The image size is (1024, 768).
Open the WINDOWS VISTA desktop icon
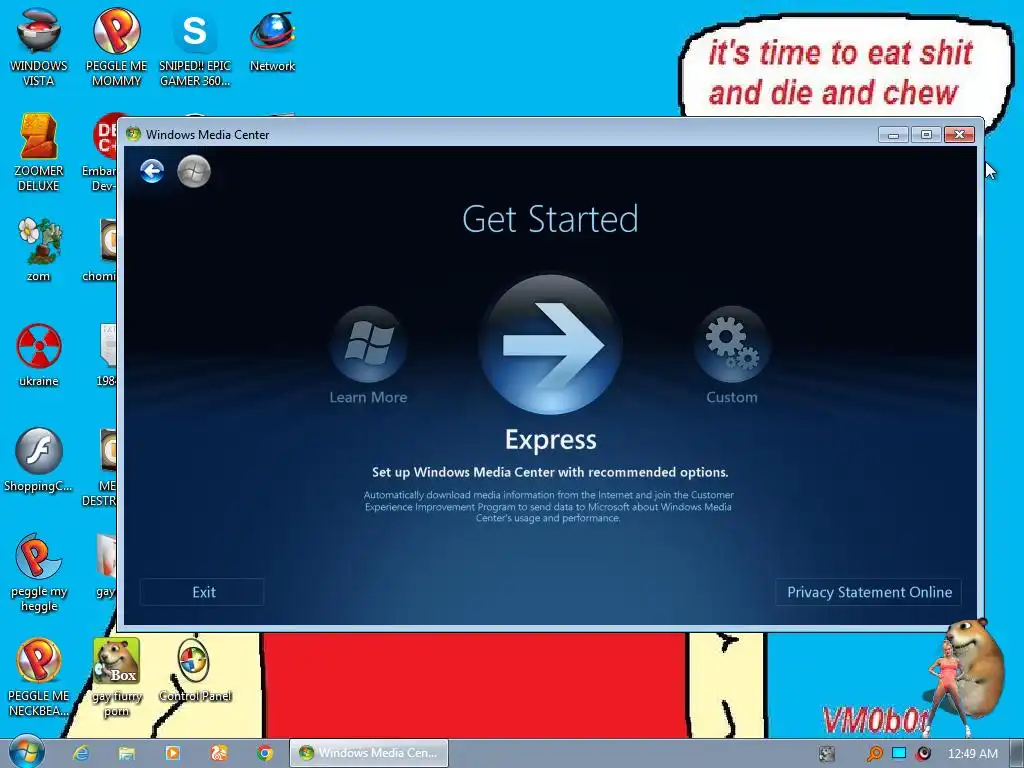click(39, 48)
